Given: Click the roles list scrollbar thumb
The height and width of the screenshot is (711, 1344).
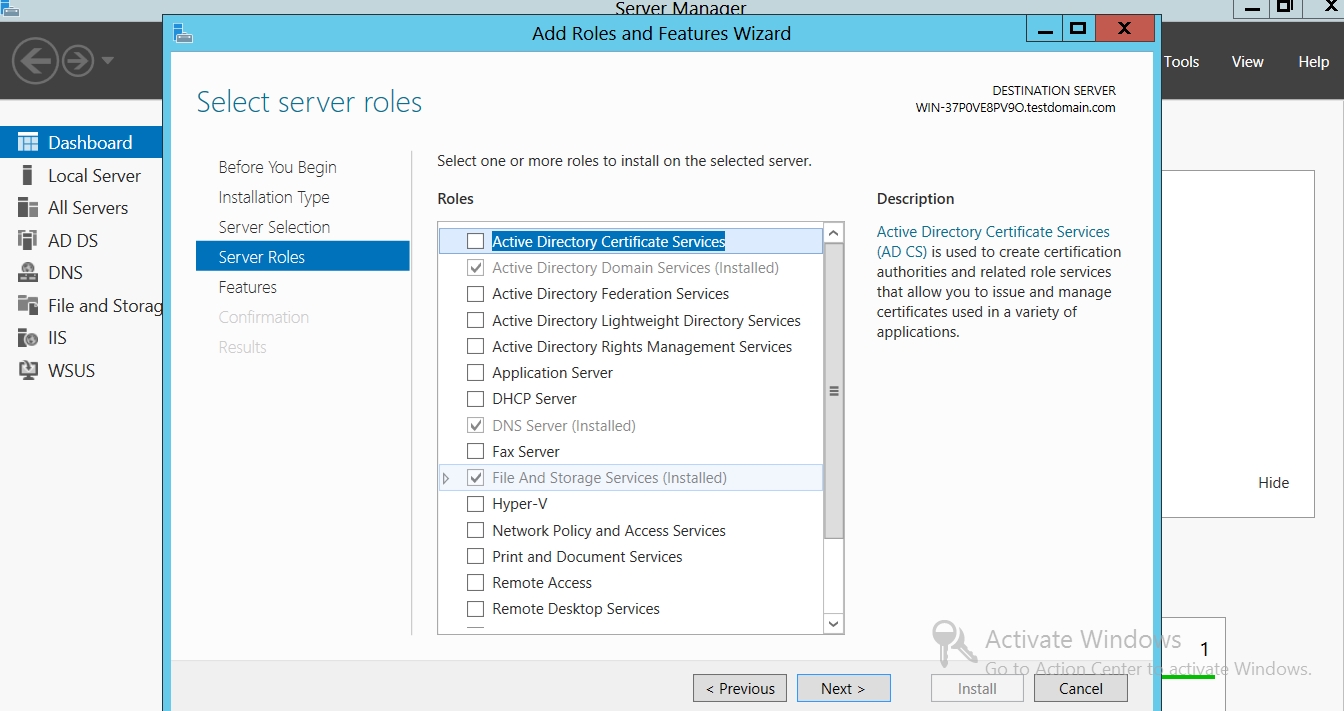Looking at the screenshot, I should click(834, 391).
